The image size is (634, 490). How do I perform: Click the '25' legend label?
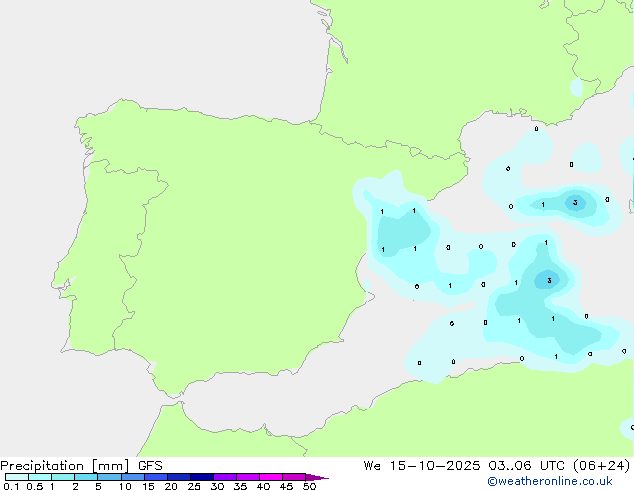(x=194, y=486)
